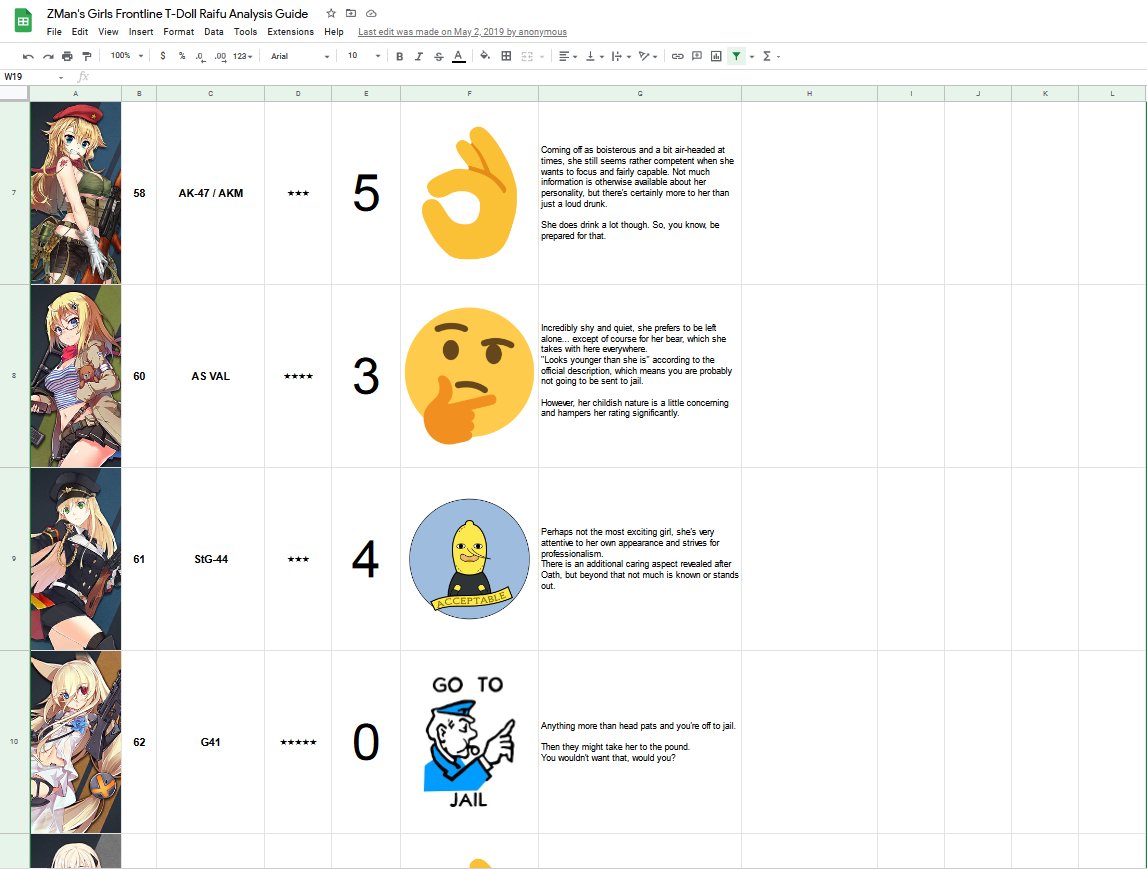Click the Go To Jail image
The width and height of the screenshot is (1147, 869).
click(x=469, y=742)
